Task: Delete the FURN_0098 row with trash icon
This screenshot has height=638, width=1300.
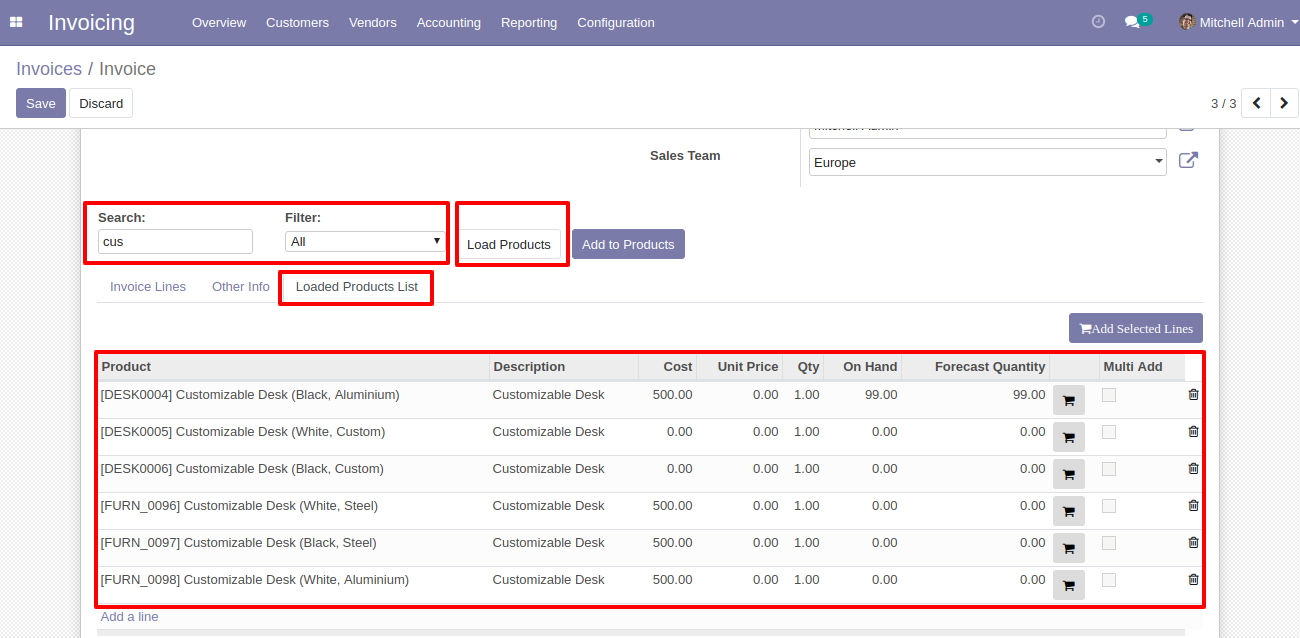Action: click(1193, 580)
